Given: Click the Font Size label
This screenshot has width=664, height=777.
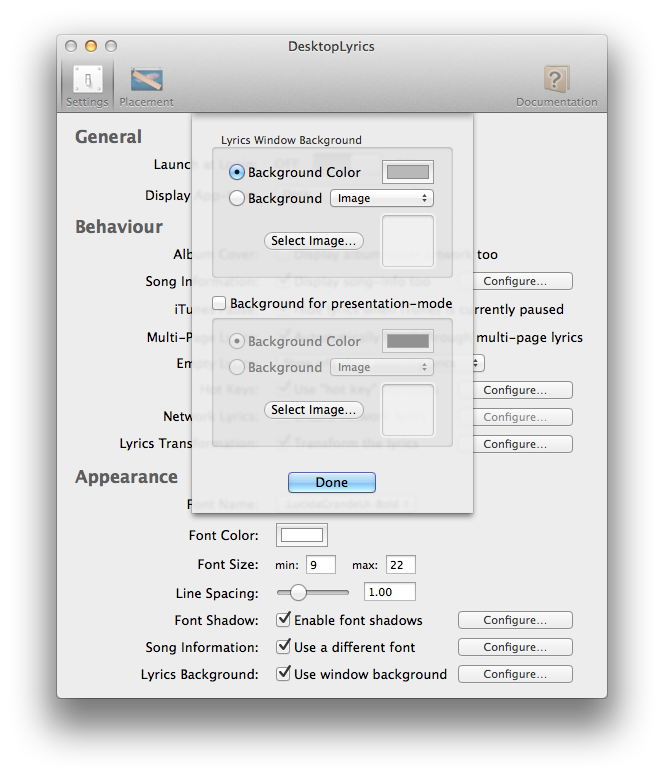Looking at the screenshot, I should [228, 564].
